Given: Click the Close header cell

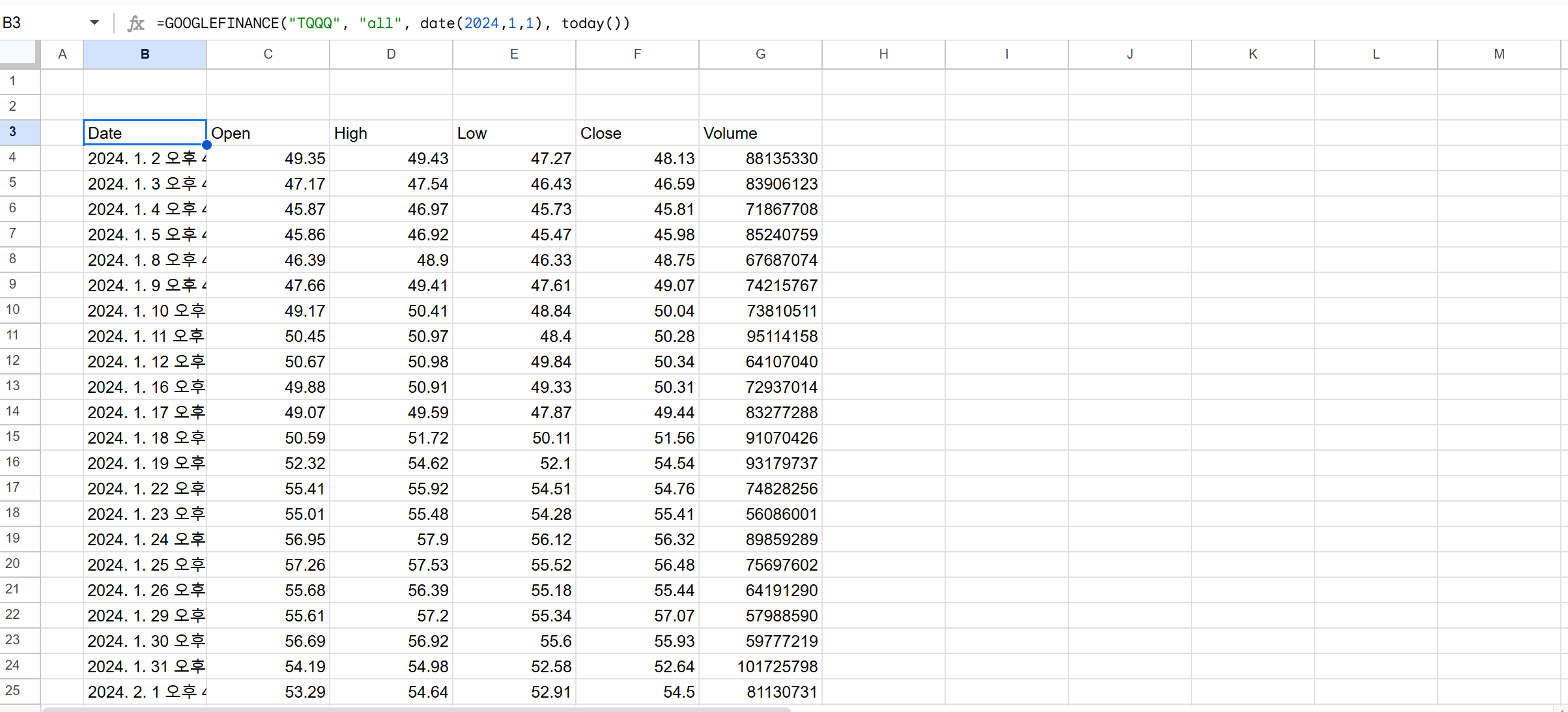Looking at the screenshot, I should tap(637, 133).
